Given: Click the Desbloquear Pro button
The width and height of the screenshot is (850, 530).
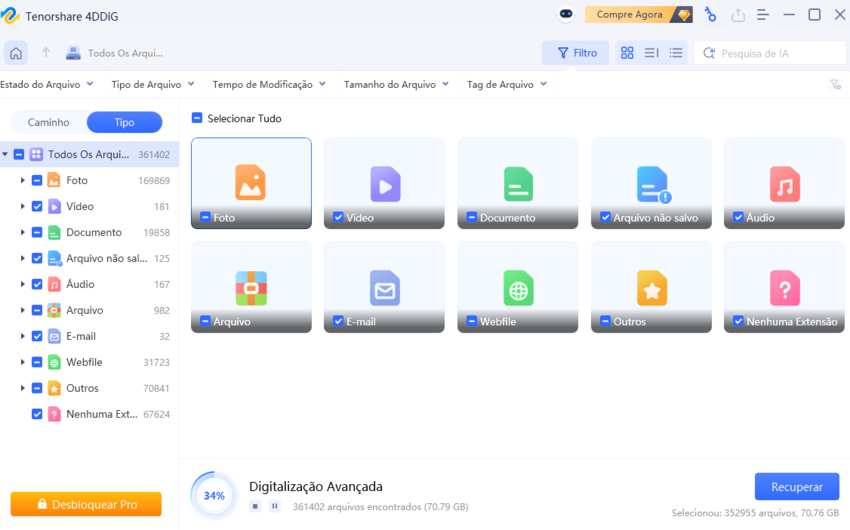Looking at the screenshot, I should 86,504.
